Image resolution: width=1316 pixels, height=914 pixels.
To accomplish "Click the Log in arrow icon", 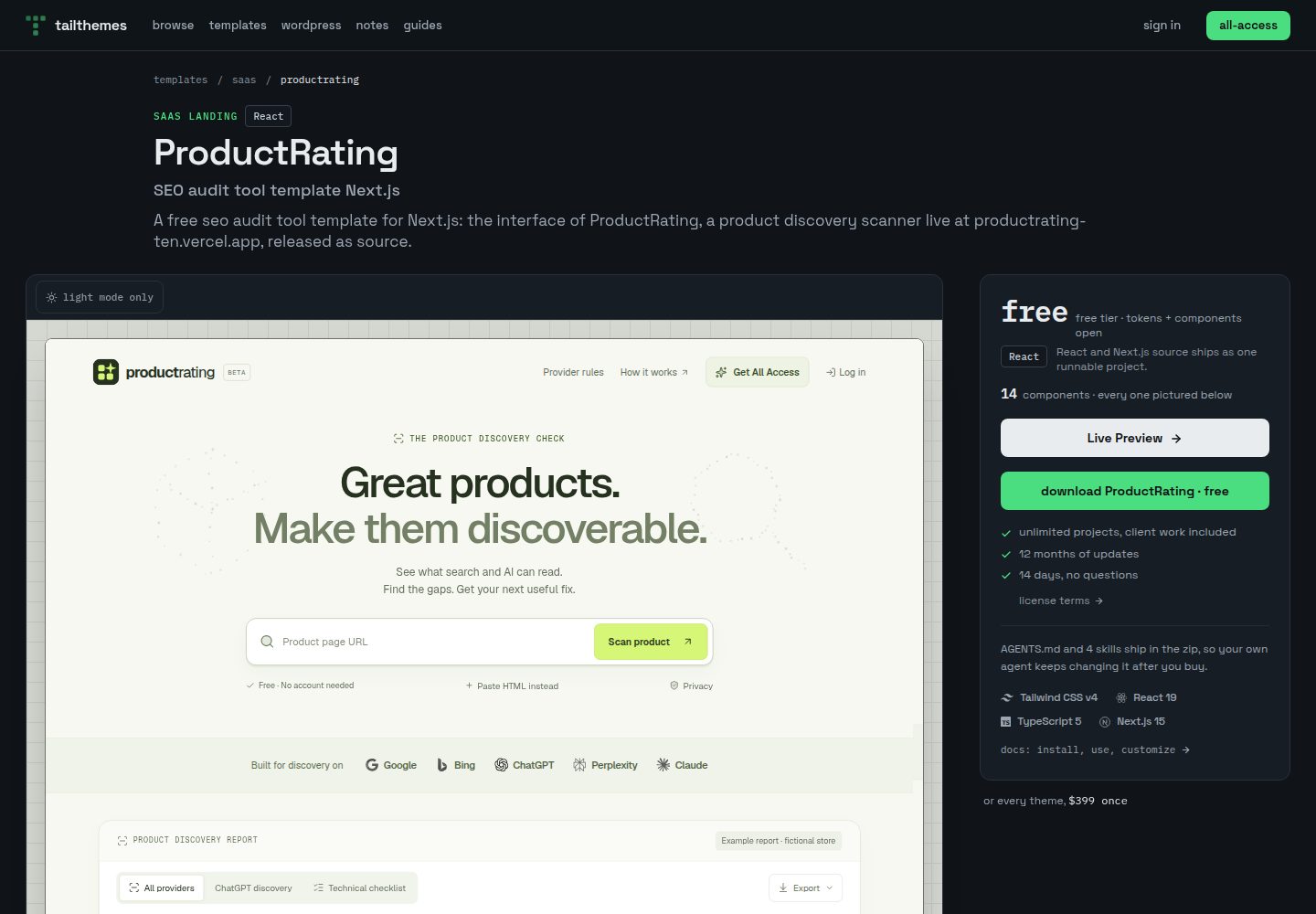I will 831,372.
